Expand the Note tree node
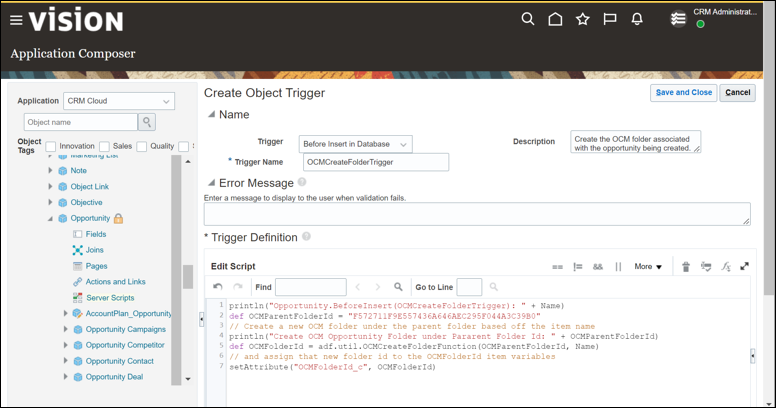 click(50, 170)
